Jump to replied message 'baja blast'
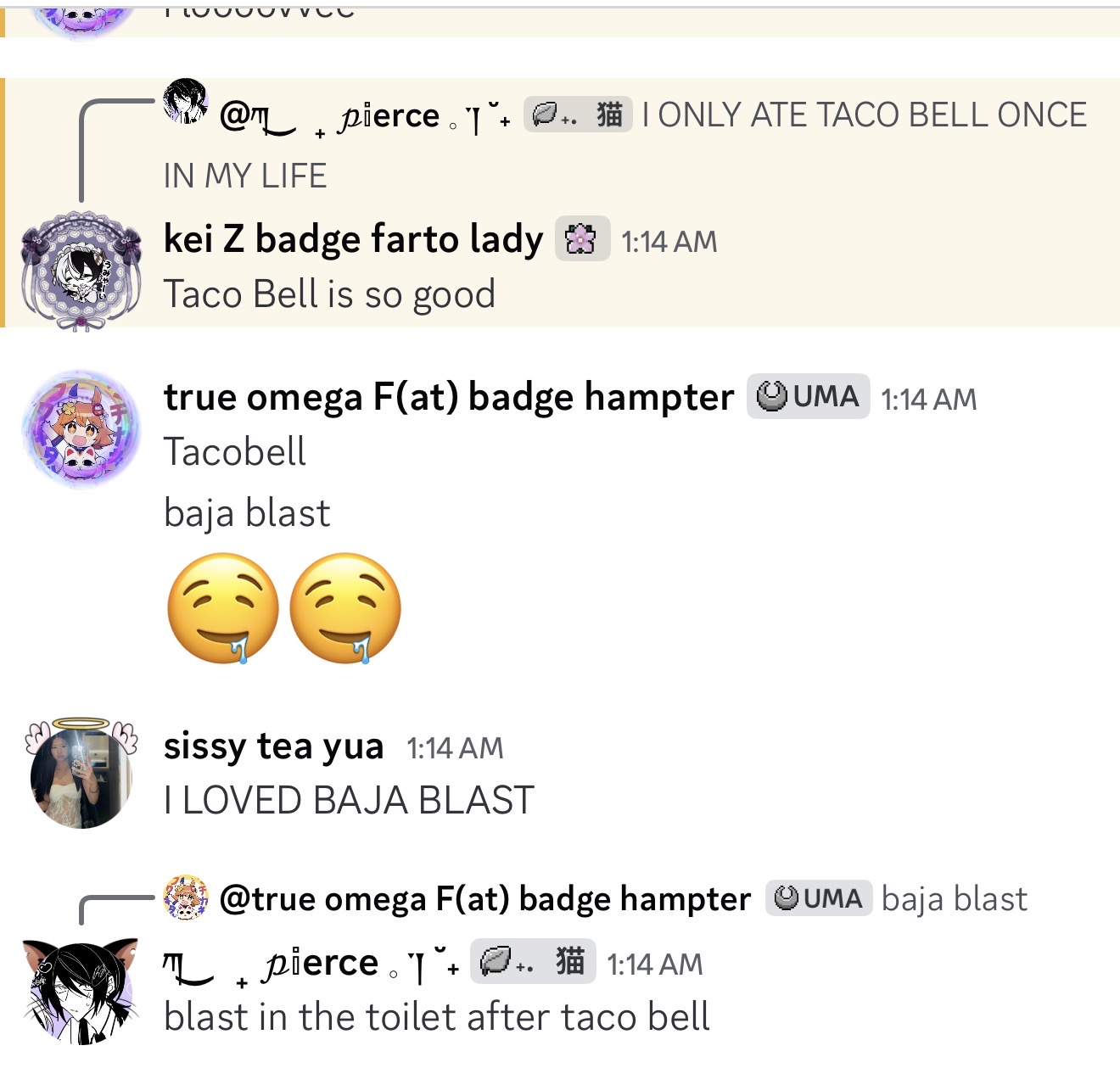The width and height of the screenshot is (1120, 1068). [x=955, y=898]
